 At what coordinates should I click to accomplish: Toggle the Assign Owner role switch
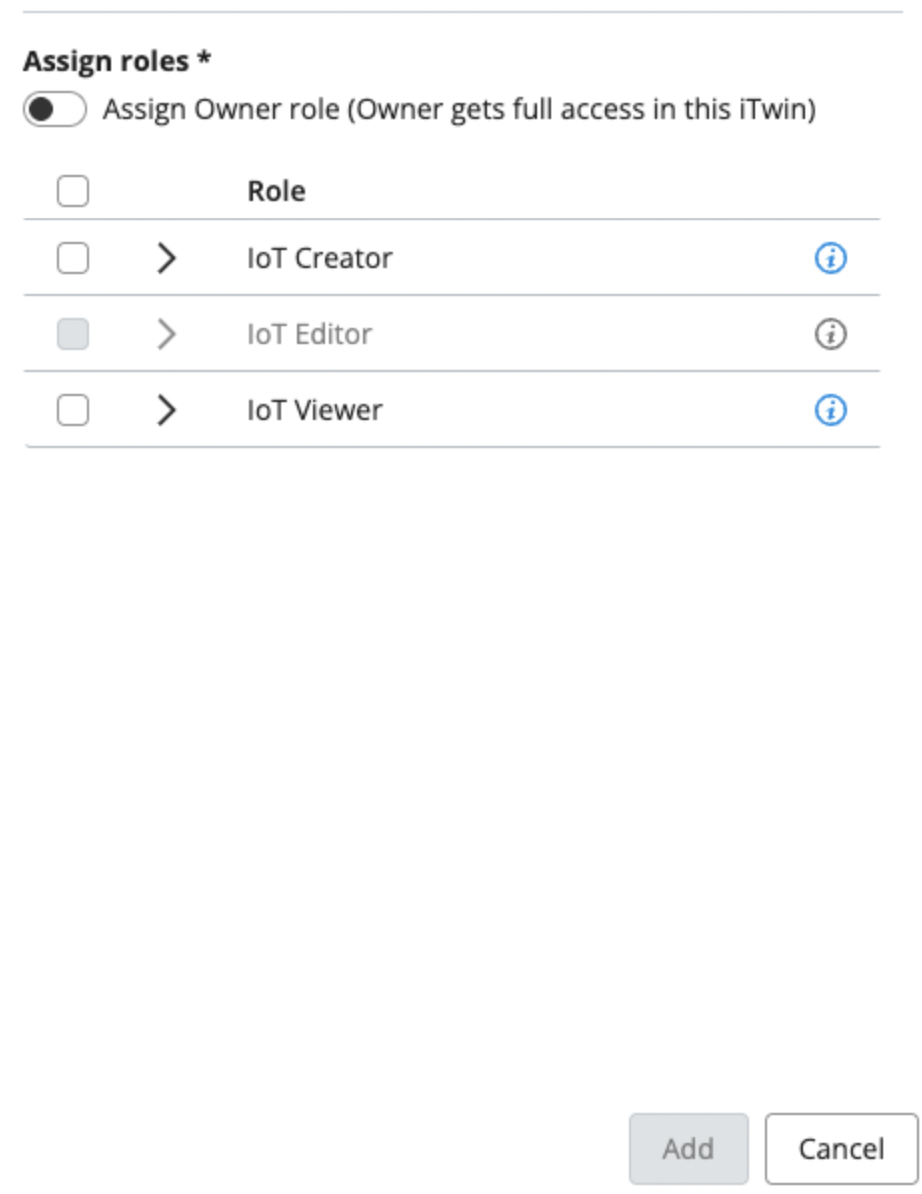click(56, 109)
